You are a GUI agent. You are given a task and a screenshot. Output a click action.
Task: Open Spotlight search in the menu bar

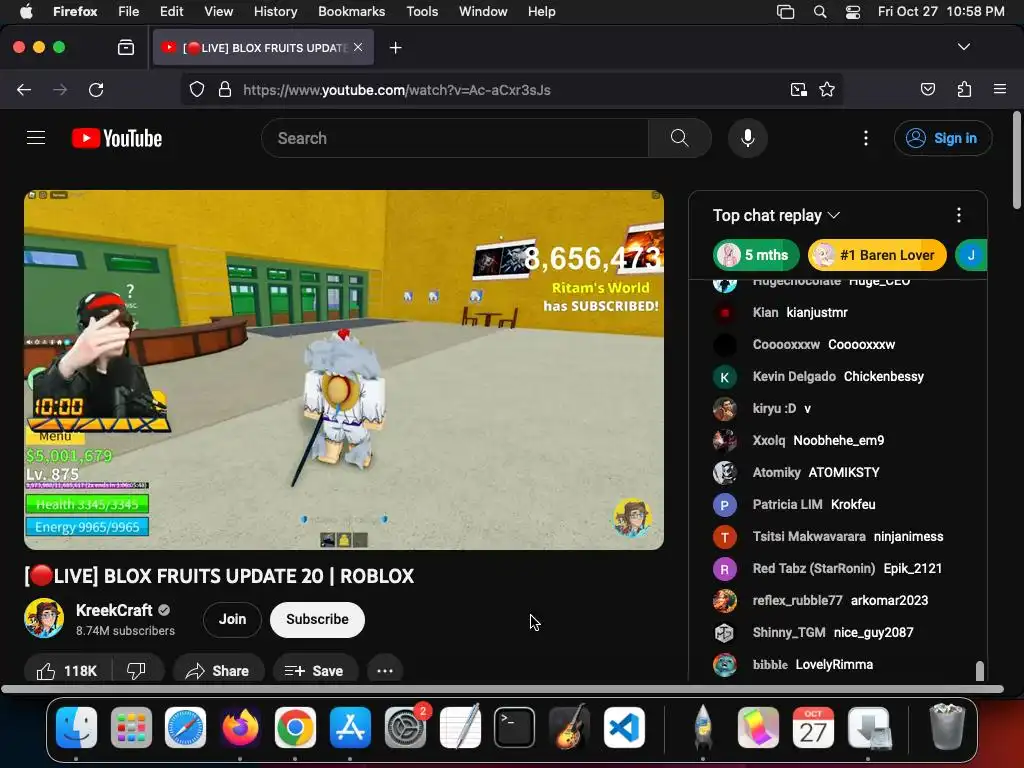(x=820, y=12)
